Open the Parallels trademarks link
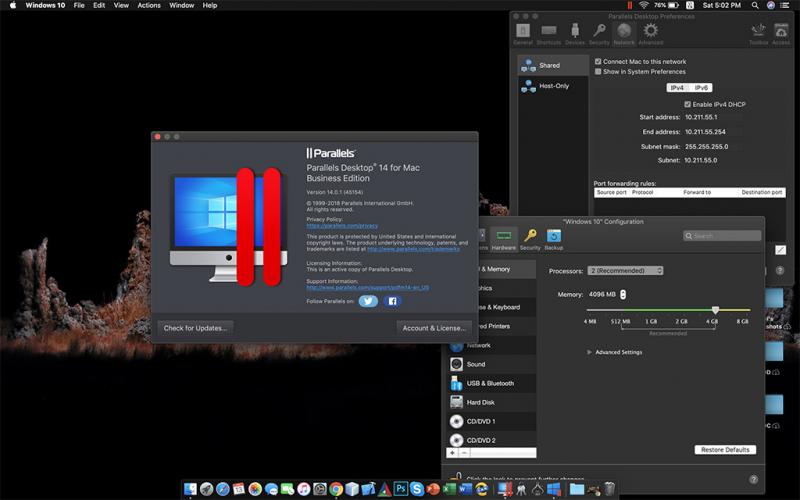Image resolution: width=800 pixels, height=500 pixels. click(x=413, y=249)
